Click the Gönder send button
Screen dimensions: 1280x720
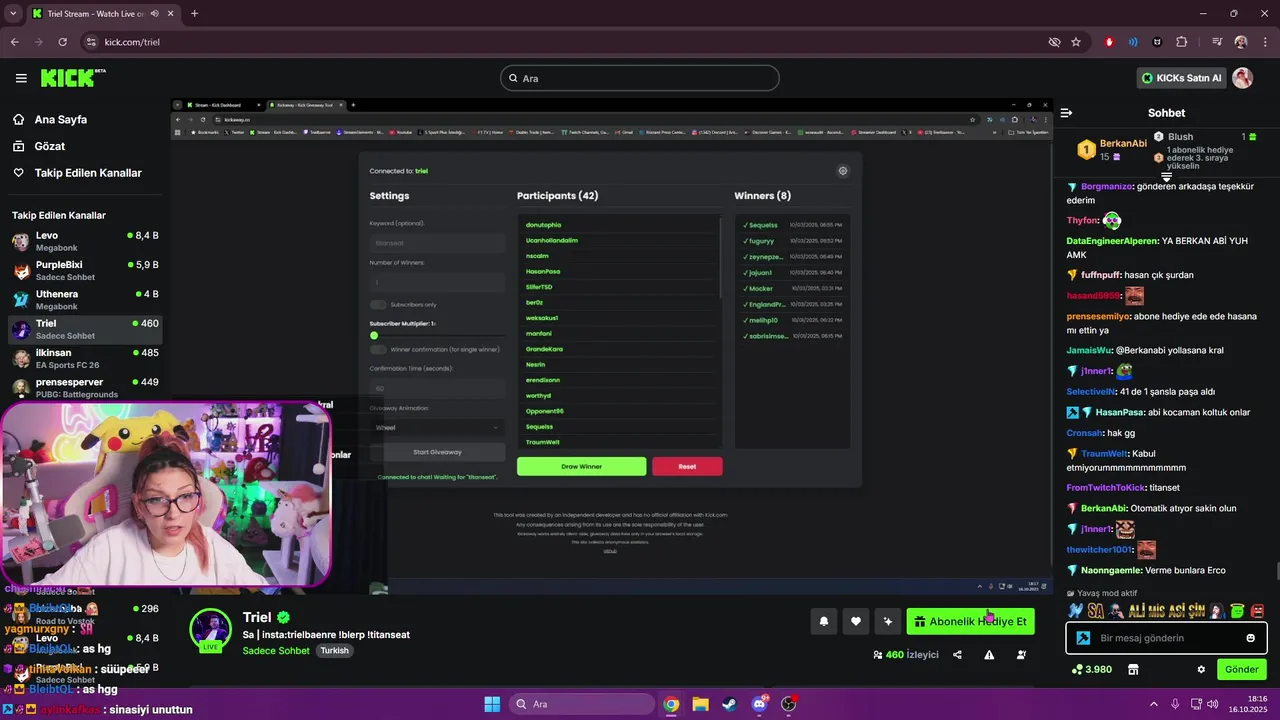tap(1242, 669)
